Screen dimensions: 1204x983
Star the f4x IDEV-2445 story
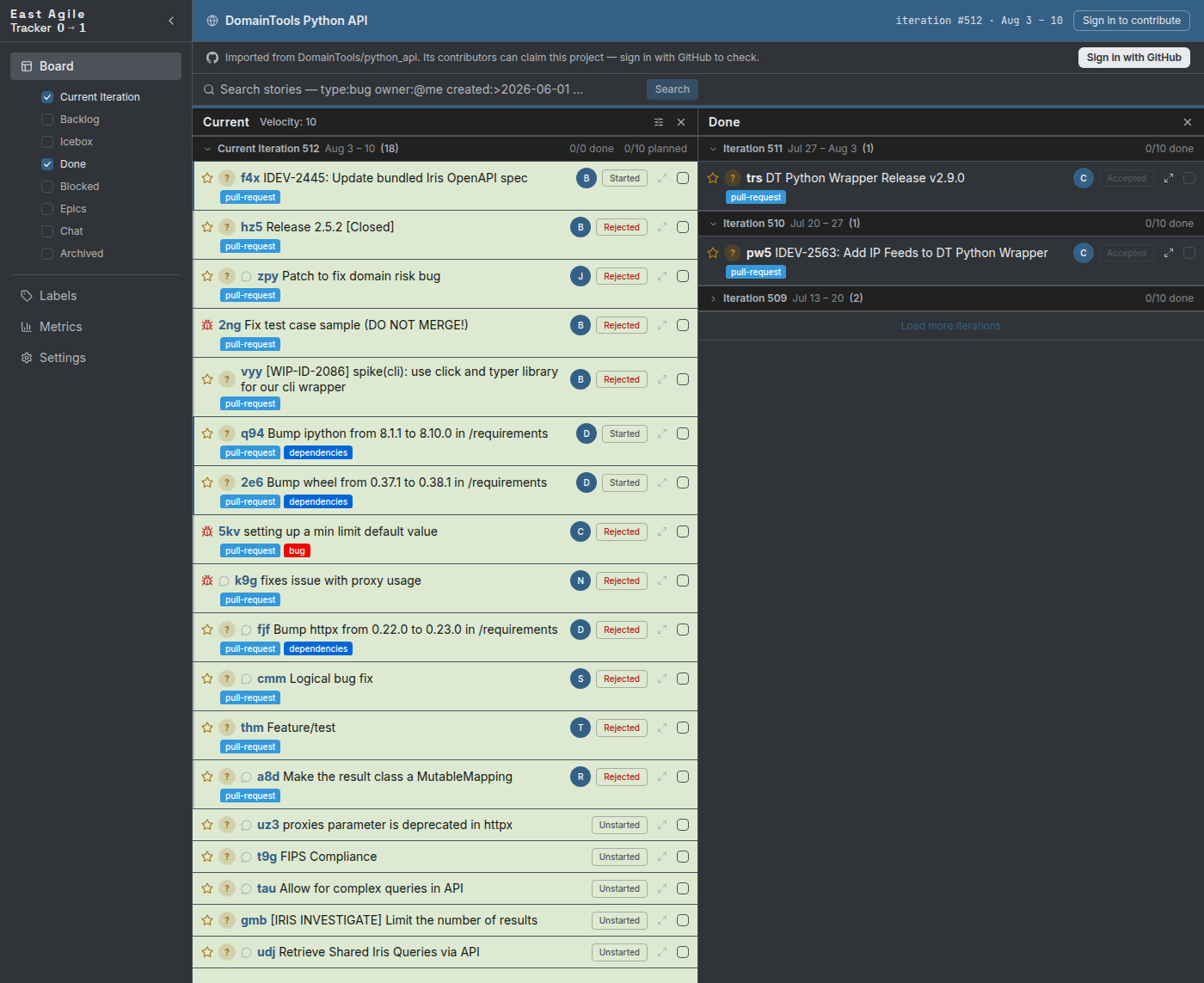[207, 178]
